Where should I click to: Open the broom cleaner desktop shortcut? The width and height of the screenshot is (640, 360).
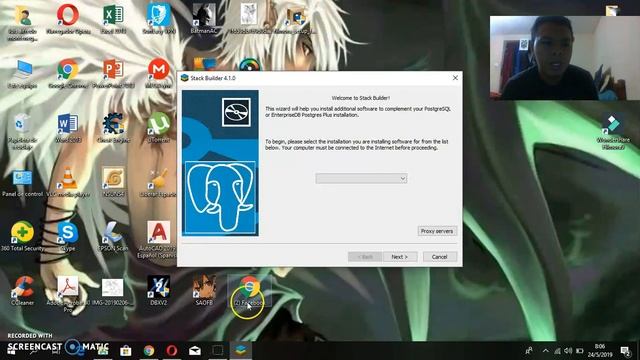click(x=158, y=183)
